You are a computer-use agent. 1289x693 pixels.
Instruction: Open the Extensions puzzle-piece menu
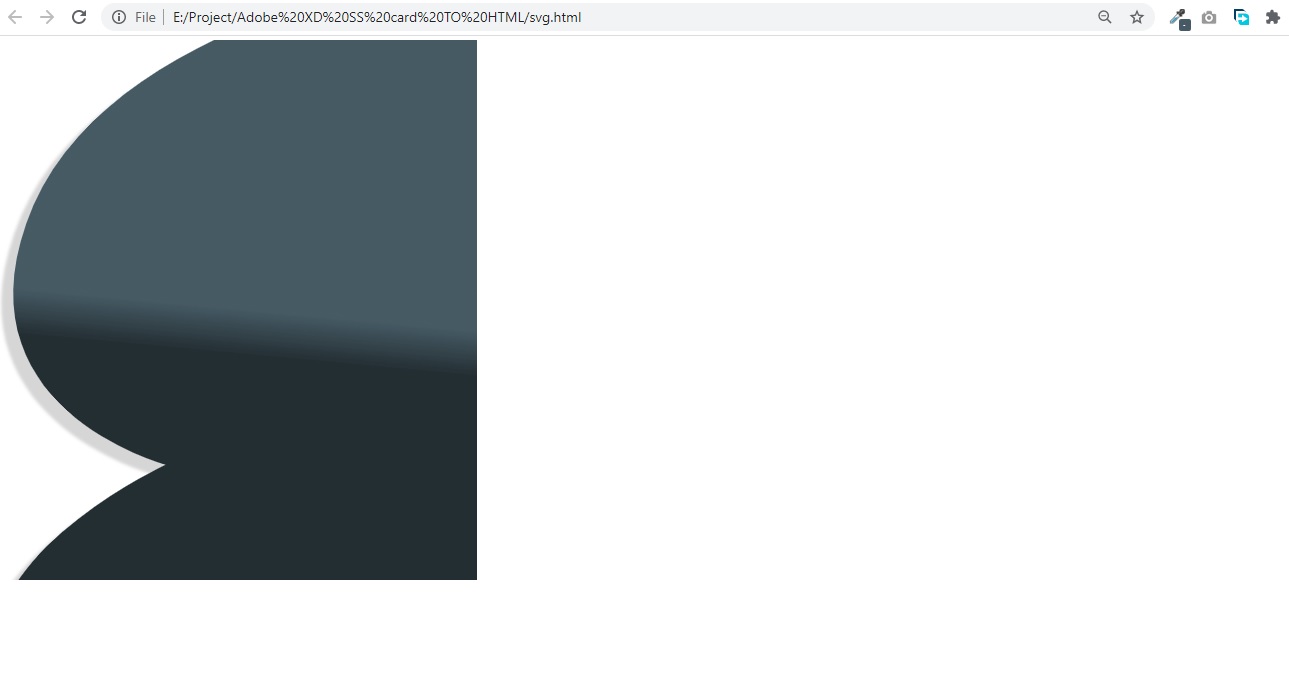pyautogui.click(x=1273, y=17)
